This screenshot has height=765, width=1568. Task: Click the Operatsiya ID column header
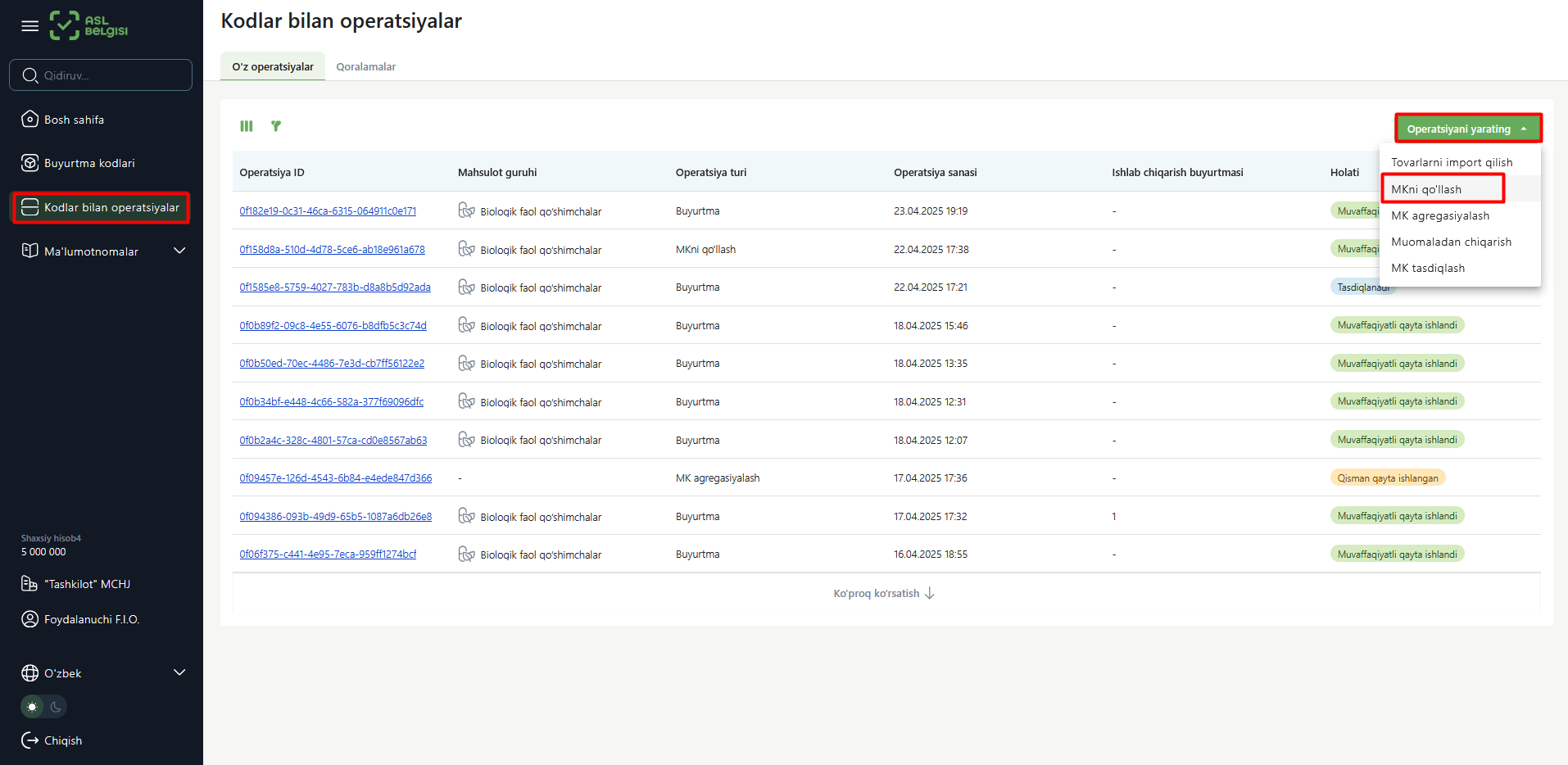272,173
